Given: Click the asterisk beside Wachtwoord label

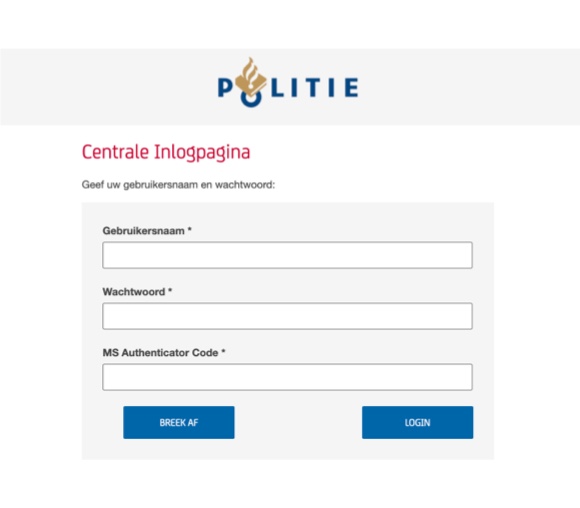Looking at the screenshot, I should [x=170, y=291].
